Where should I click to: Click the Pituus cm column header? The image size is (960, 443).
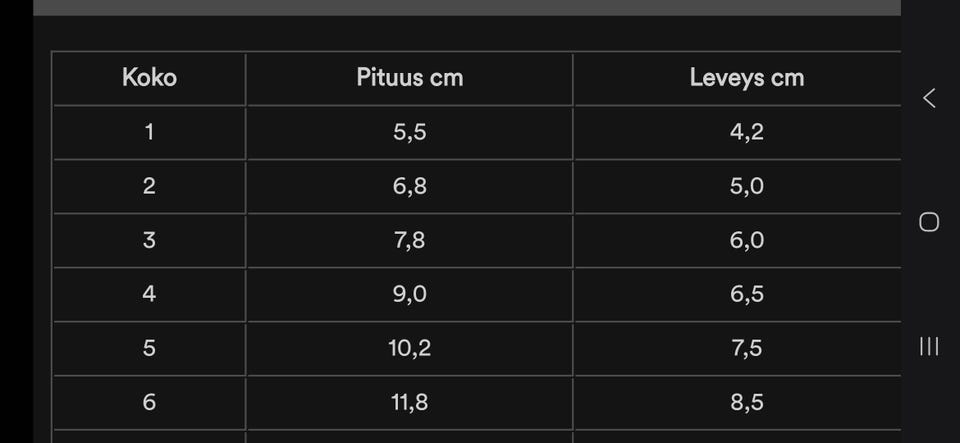pos(410,78)
